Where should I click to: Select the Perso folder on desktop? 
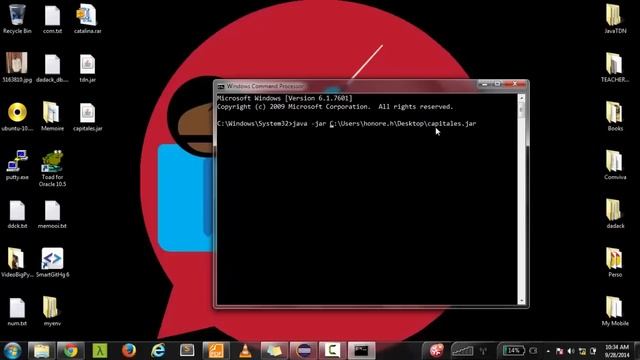pos(615,262)
